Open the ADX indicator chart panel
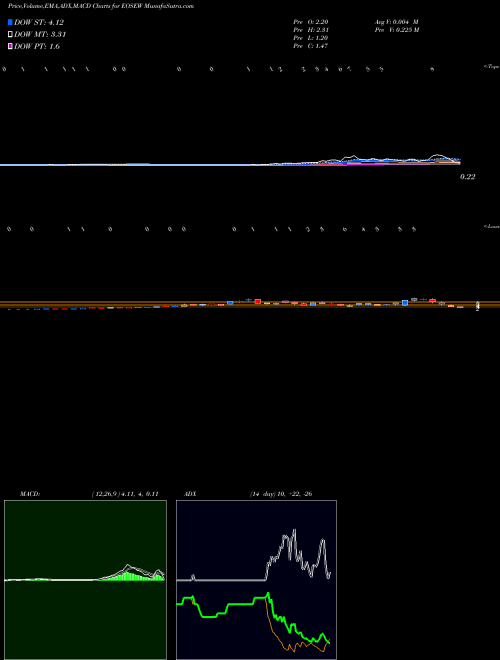Viewport: 500px width, 660px height. pyautogui.click(x=256, y=580)
